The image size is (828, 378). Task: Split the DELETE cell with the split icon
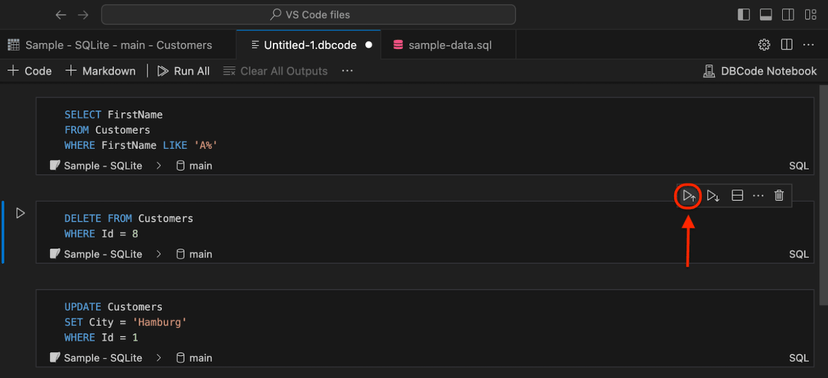point(737,196)
